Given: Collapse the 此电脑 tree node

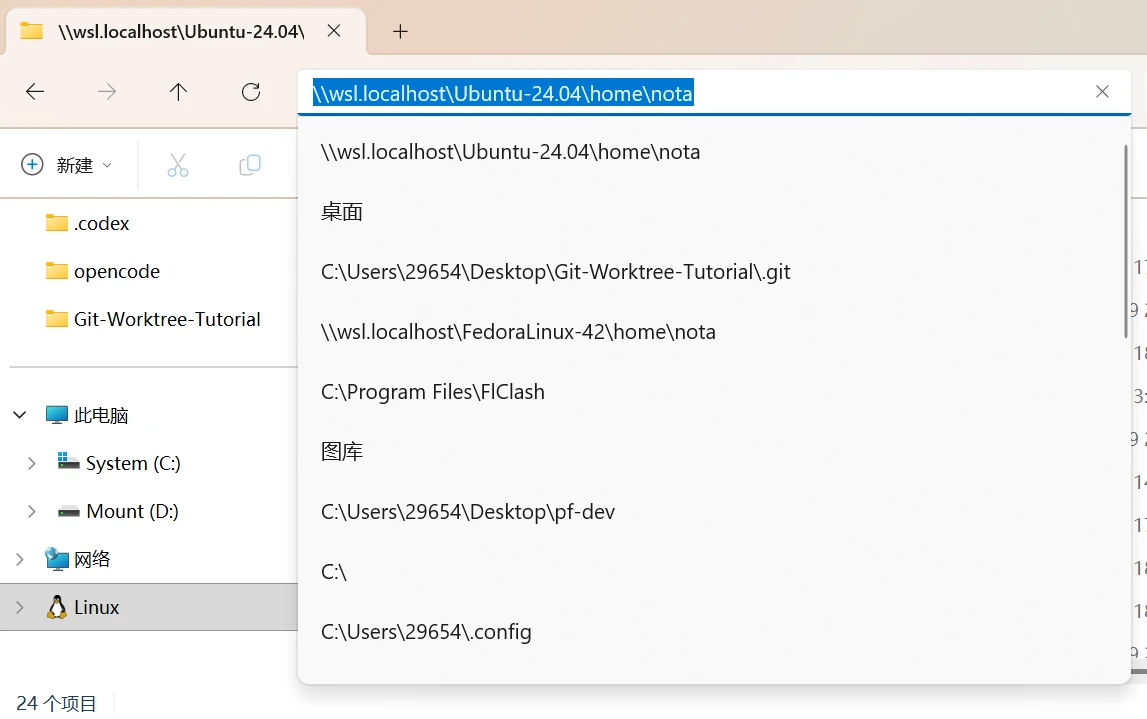Looking at the screenshot, I should tap(20, 415).
